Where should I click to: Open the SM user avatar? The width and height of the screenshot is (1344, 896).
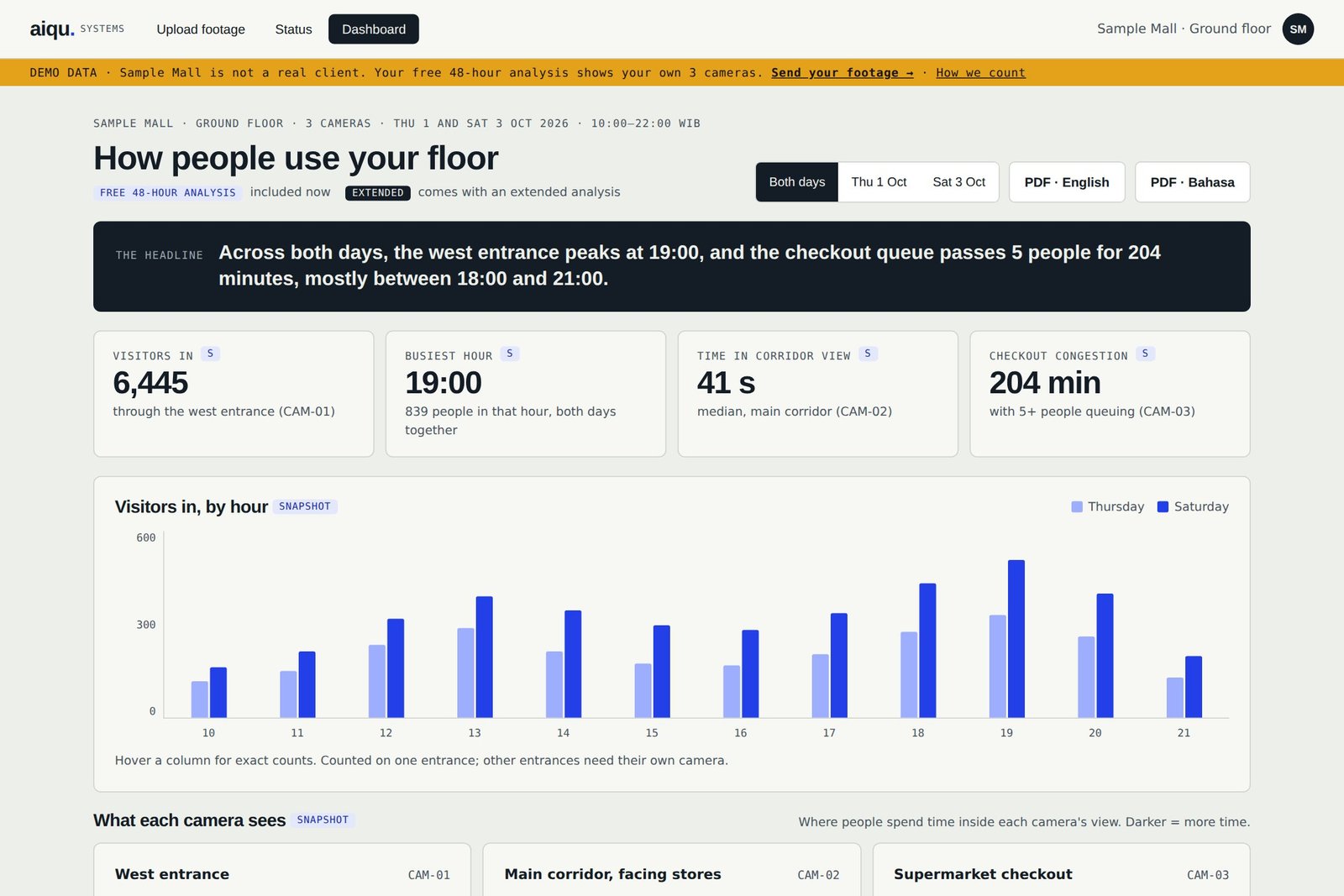coord(1298,29)
